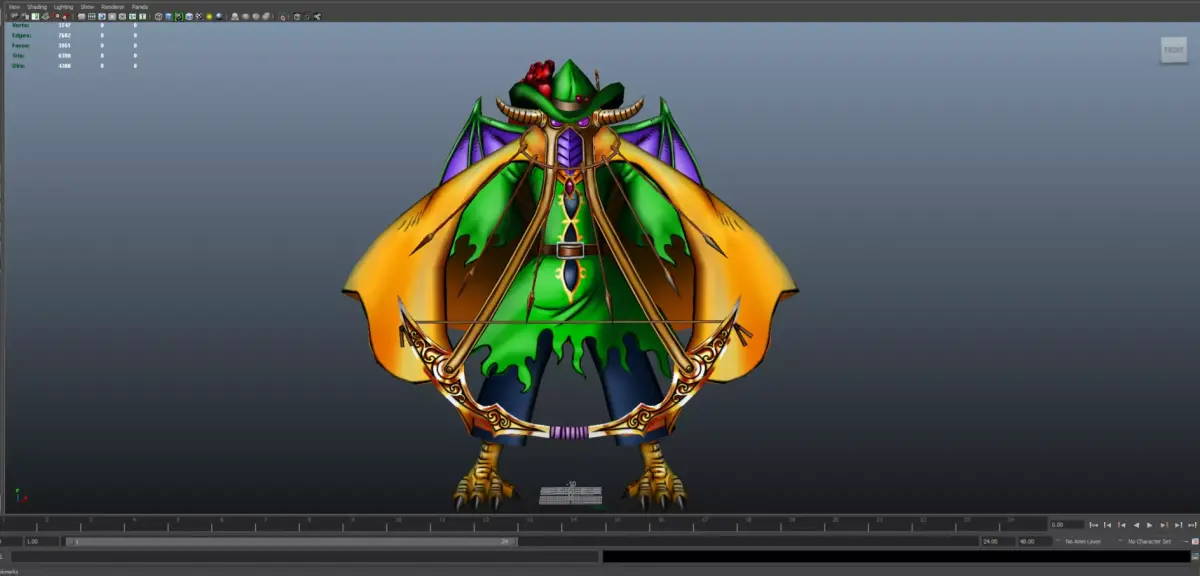Viewport: 1200px width, 576px height.
Task: Click the 1.00 range start field
Action: click(x=42, y=541)
